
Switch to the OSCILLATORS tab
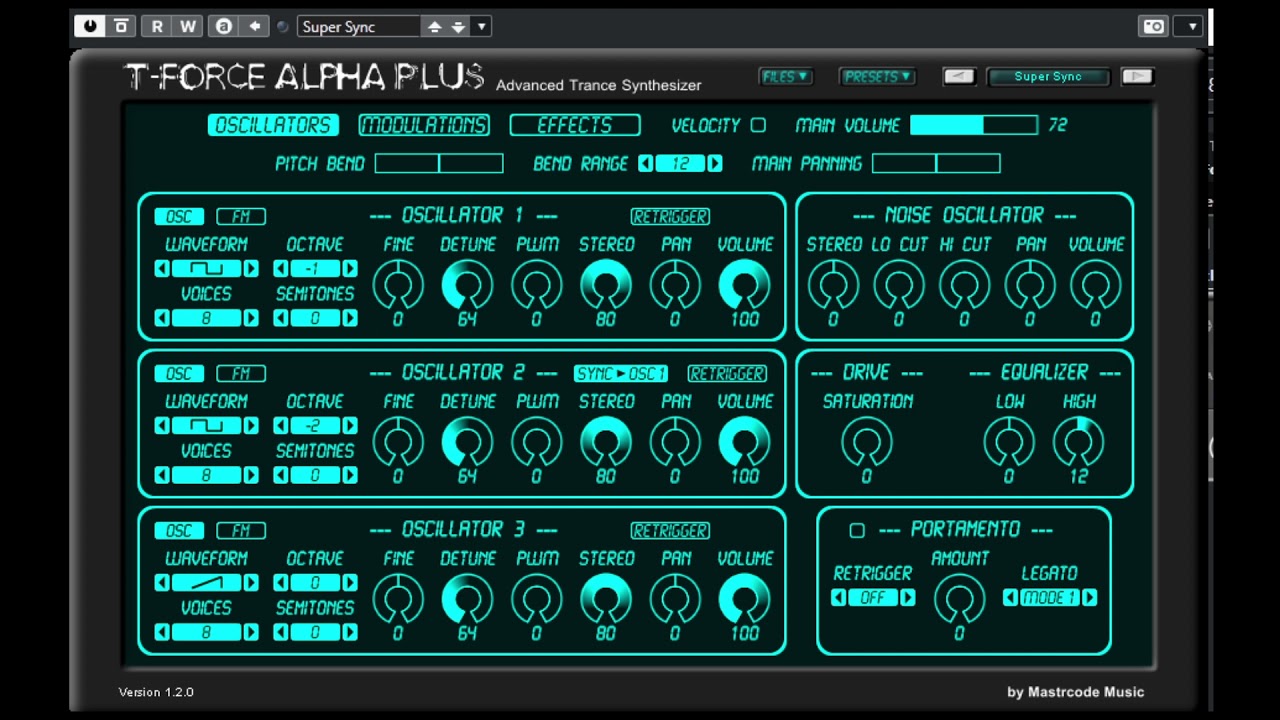(x=273, y=125)
